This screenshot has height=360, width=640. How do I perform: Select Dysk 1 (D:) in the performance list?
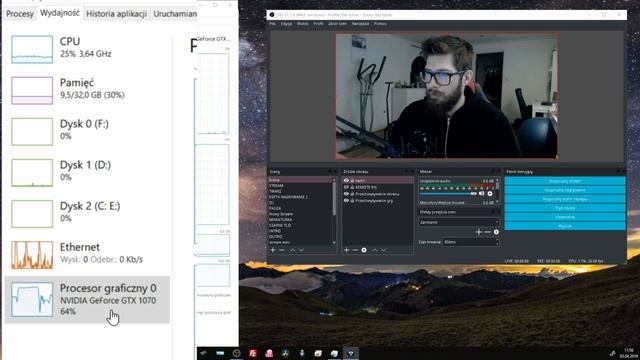click(87, 172)
